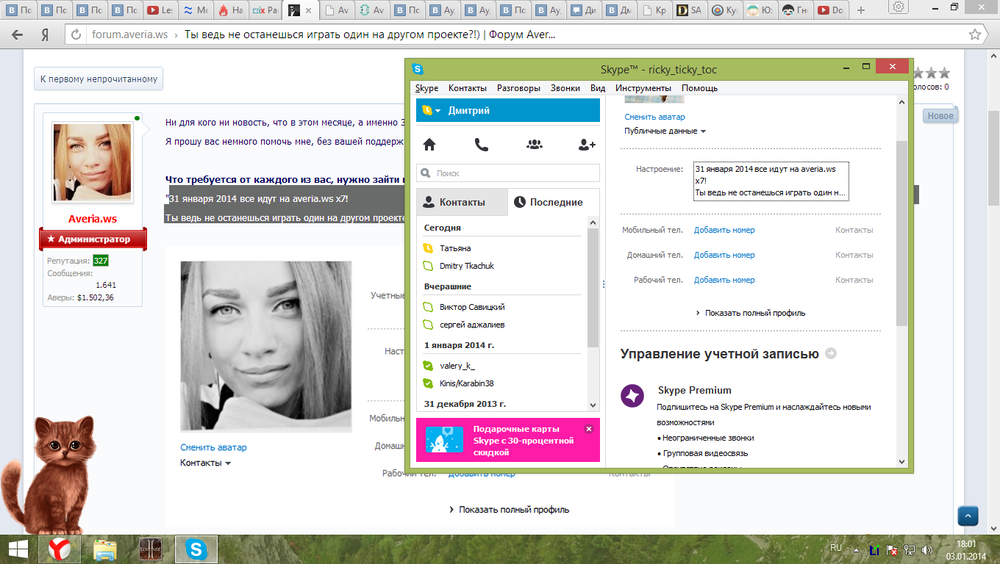Open the call phones dial icon
This screenshot has height=564, width=1000.
click(481, 144)
